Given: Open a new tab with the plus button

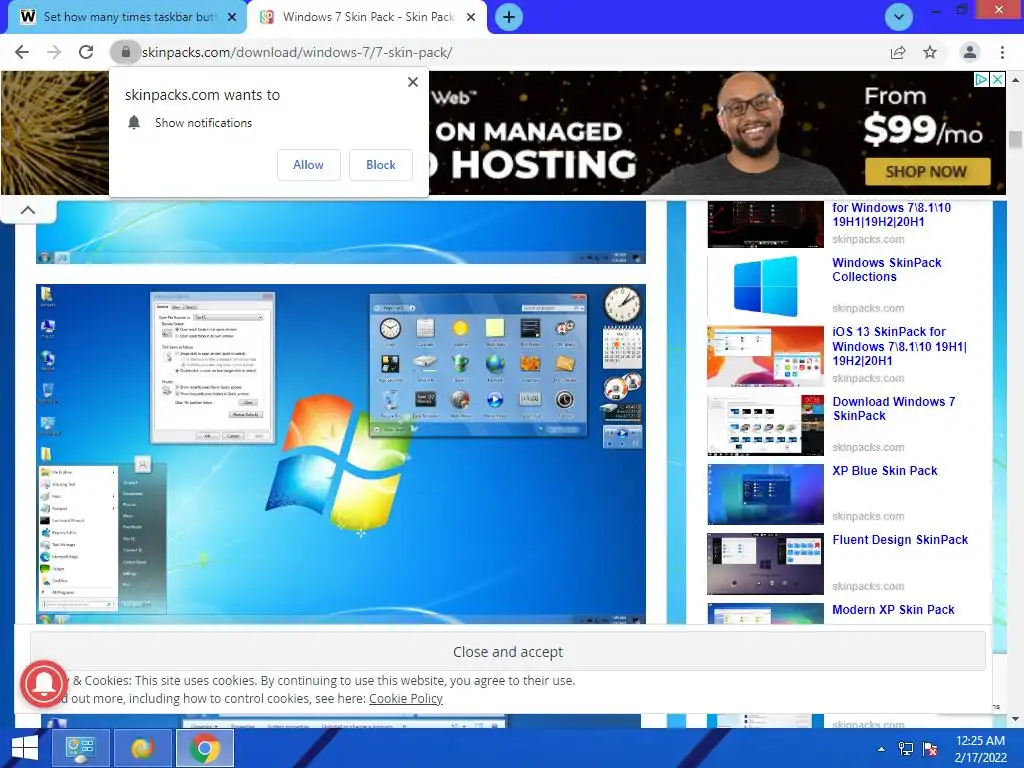Looking at the screenshot, I should pos(509,17).
